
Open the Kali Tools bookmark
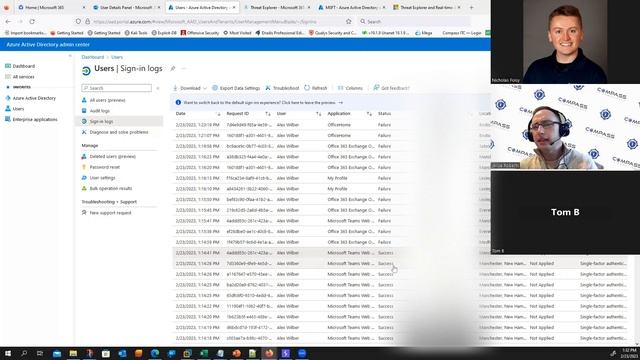pos(136,33)
